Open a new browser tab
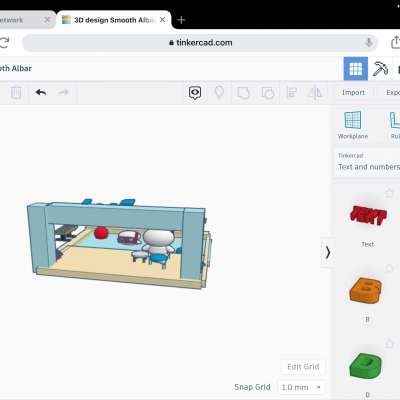This screenshot has width=400, height=400. 181,20
